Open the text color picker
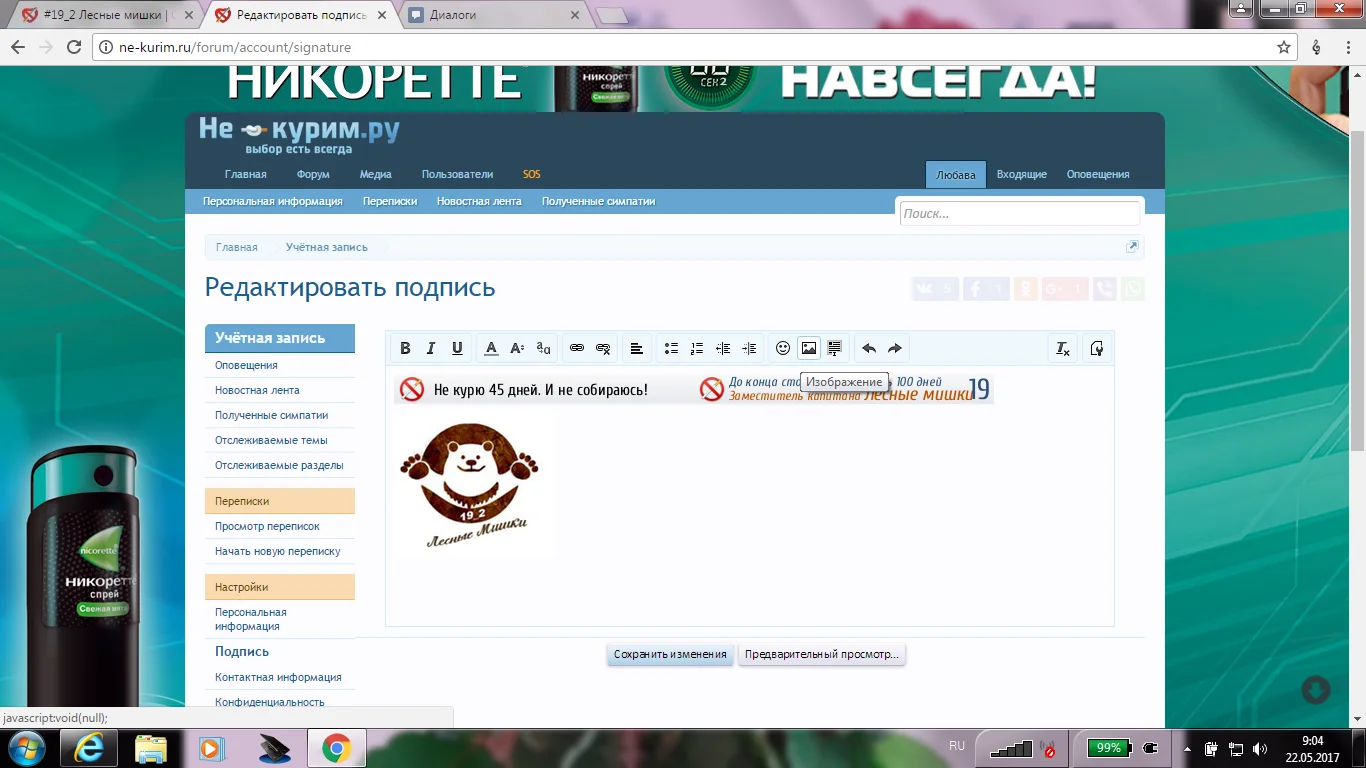The width and height of the screenshot is (1366, 768). point(491,348)
